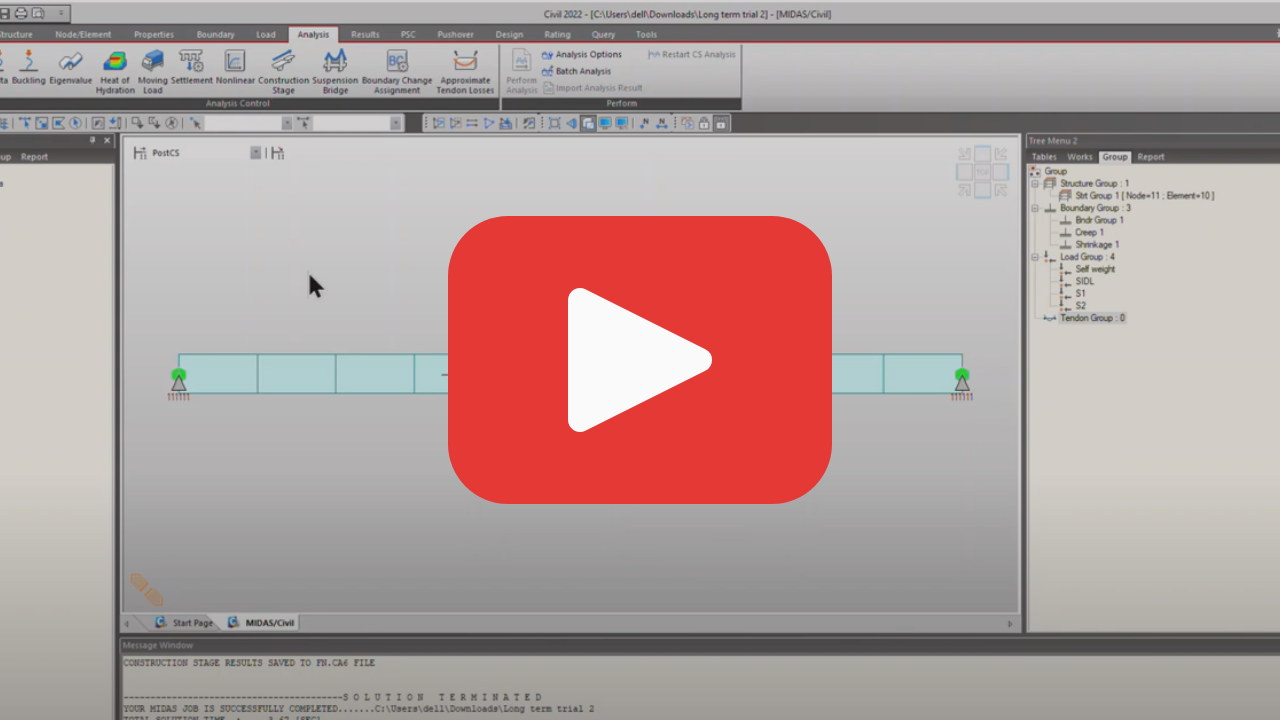Image resolution: width=1280 pixels, height=720 pixels.
Task: Collapse the Boundary Group tree node
Action: pyautogui.click(x=1036, y=208)
